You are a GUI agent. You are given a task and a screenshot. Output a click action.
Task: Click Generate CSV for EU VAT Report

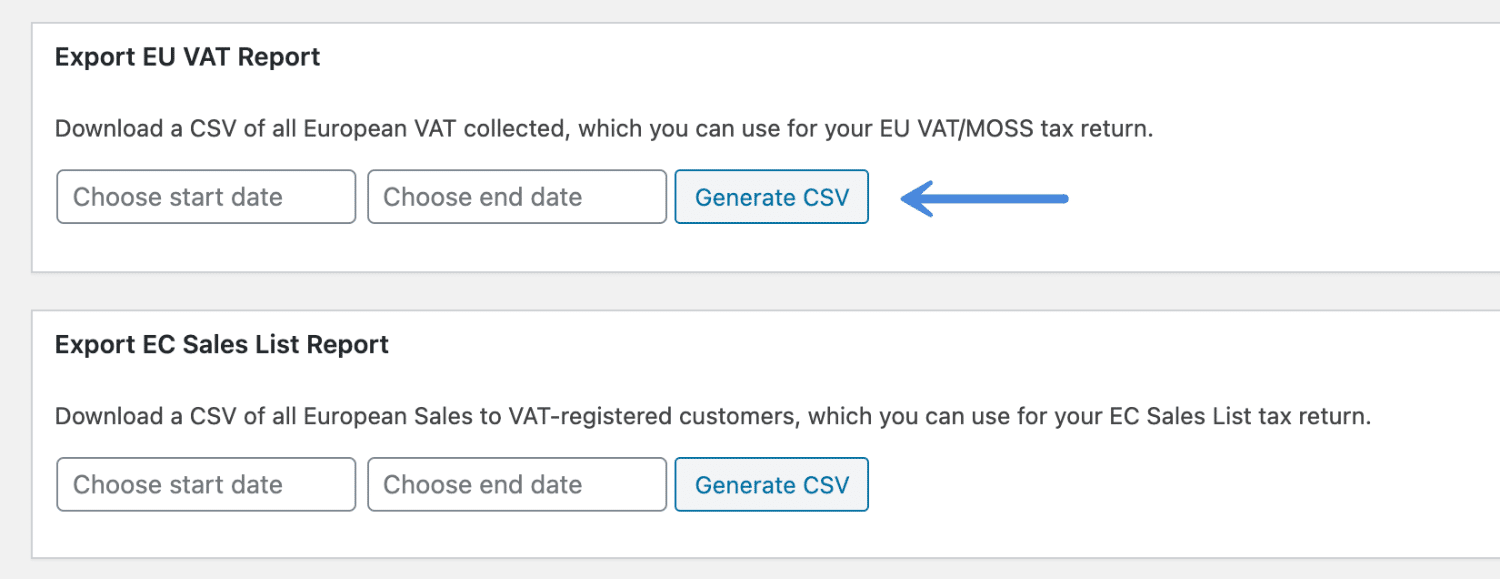pos(771,197)
